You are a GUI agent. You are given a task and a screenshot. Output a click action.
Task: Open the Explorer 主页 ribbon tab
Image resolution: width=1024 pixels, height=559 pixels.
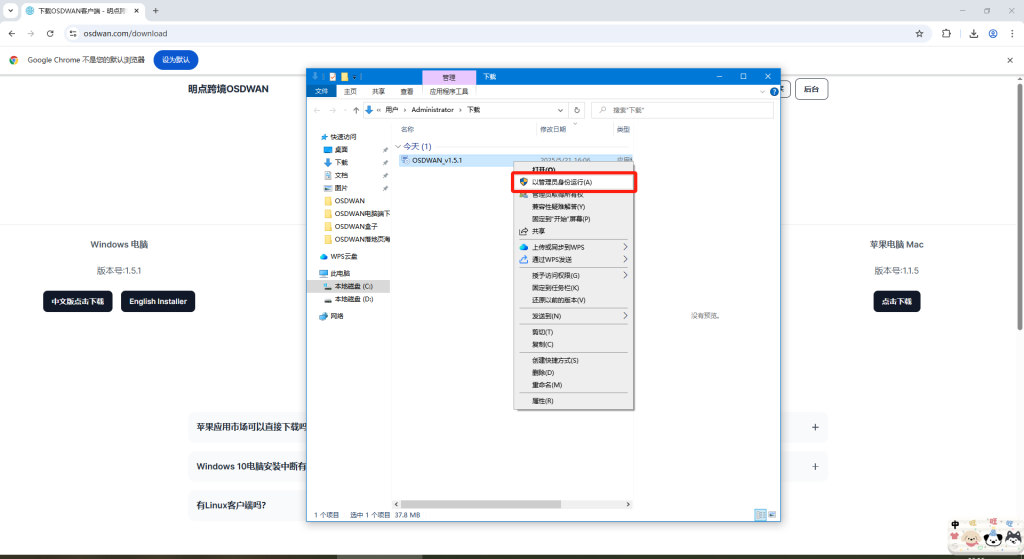350,91
